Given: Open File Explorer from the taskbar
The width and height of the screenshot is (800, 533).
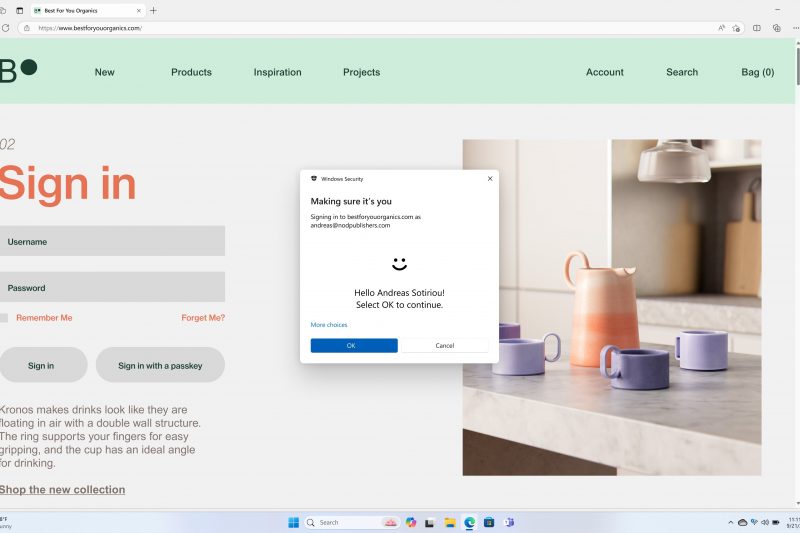Looking at the screenshot, I should point(449,522).
